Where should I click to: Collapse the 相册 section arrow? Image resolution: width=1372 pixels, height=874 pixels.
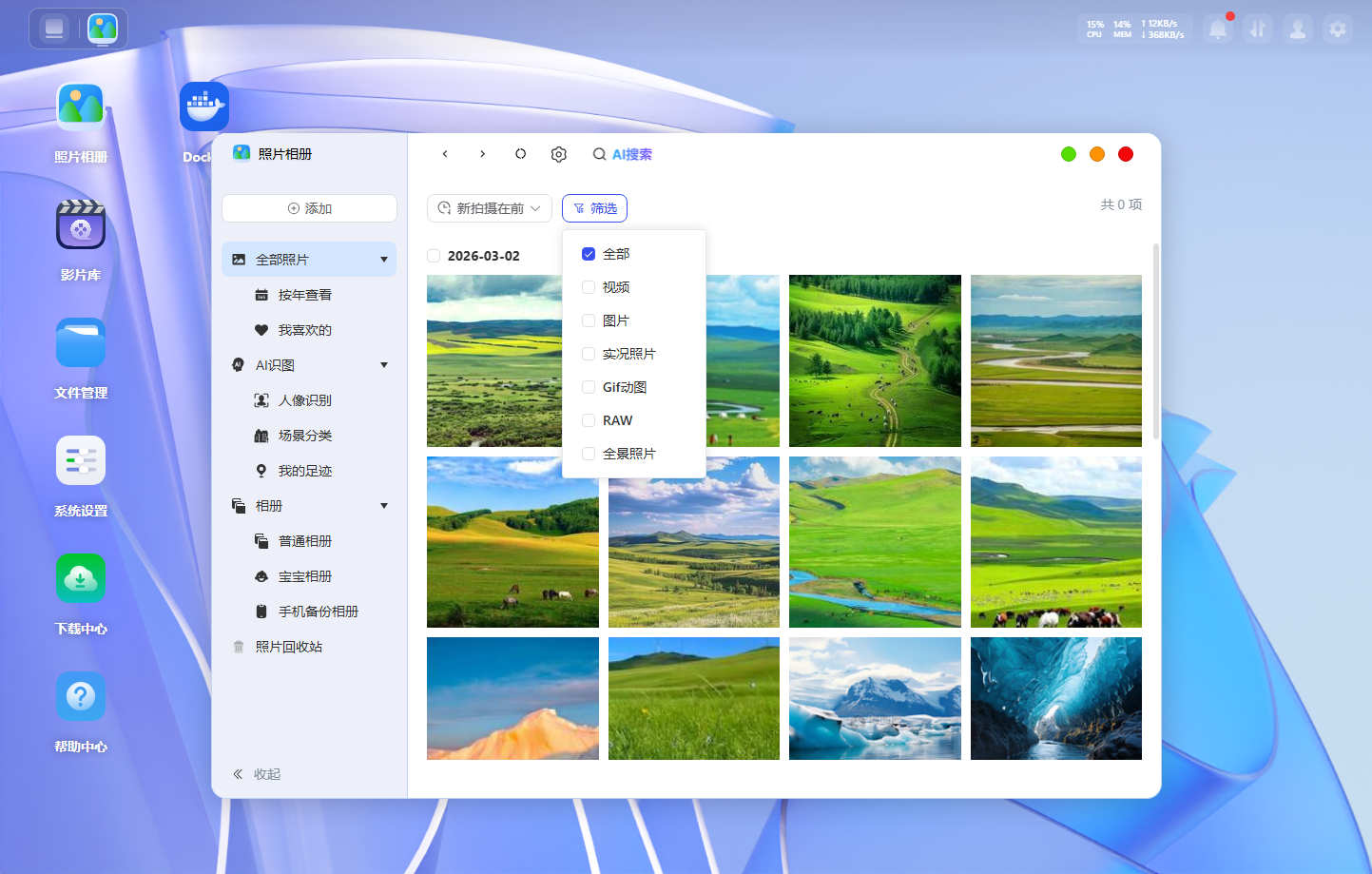pos(384,506)
